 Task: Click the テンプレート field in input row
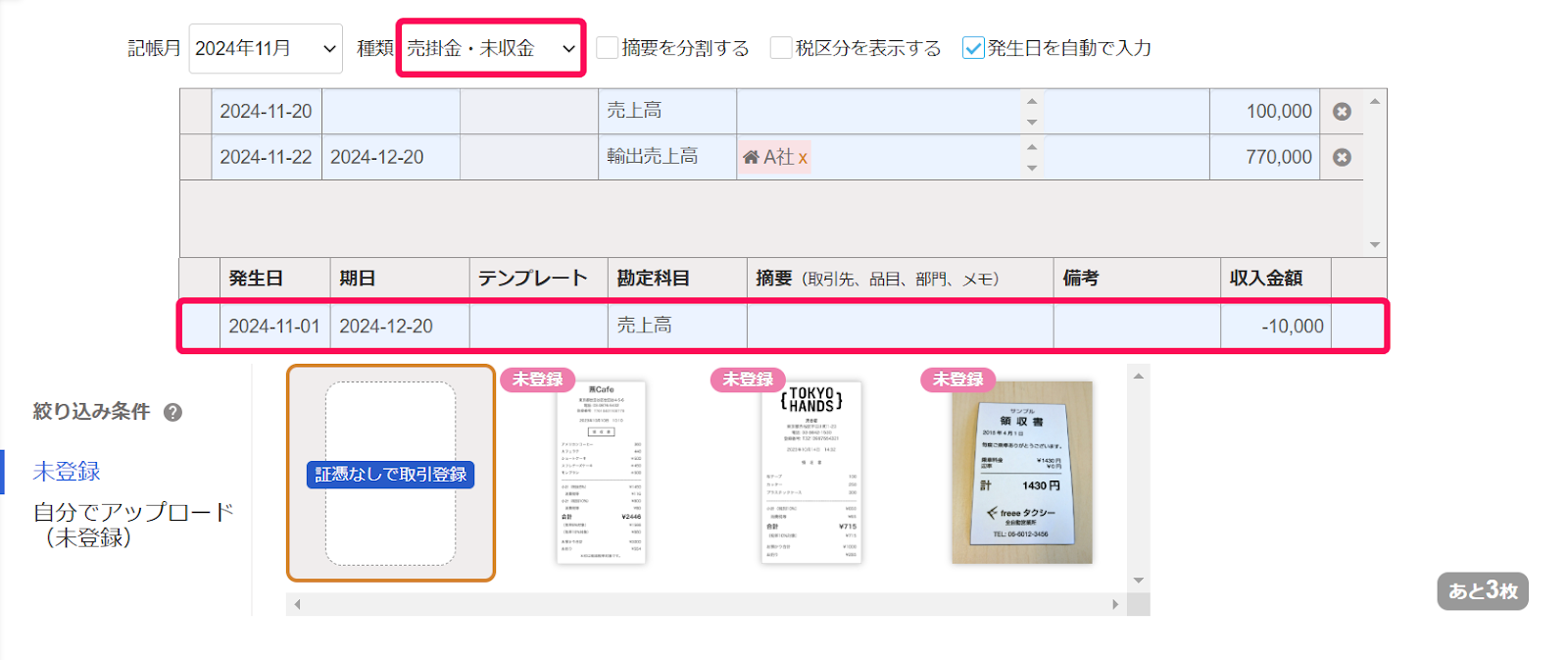(x=539, y=327)
